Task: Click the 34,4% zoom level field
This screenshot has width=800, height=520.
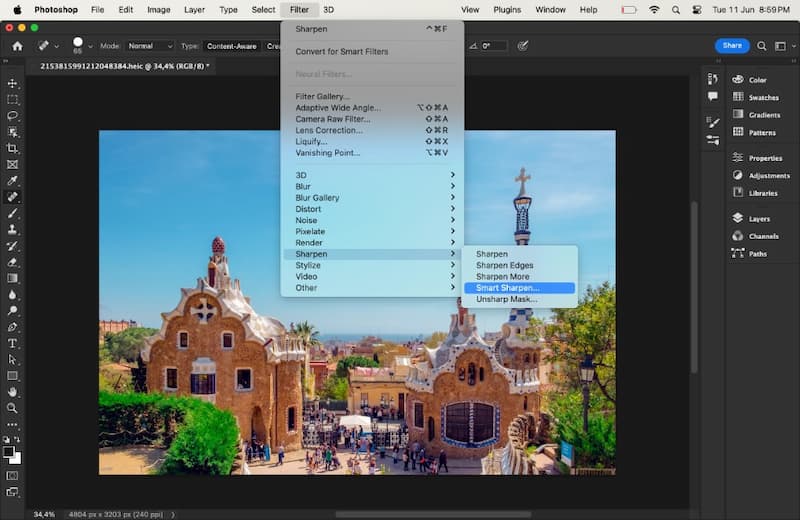Action: [44, 514]
